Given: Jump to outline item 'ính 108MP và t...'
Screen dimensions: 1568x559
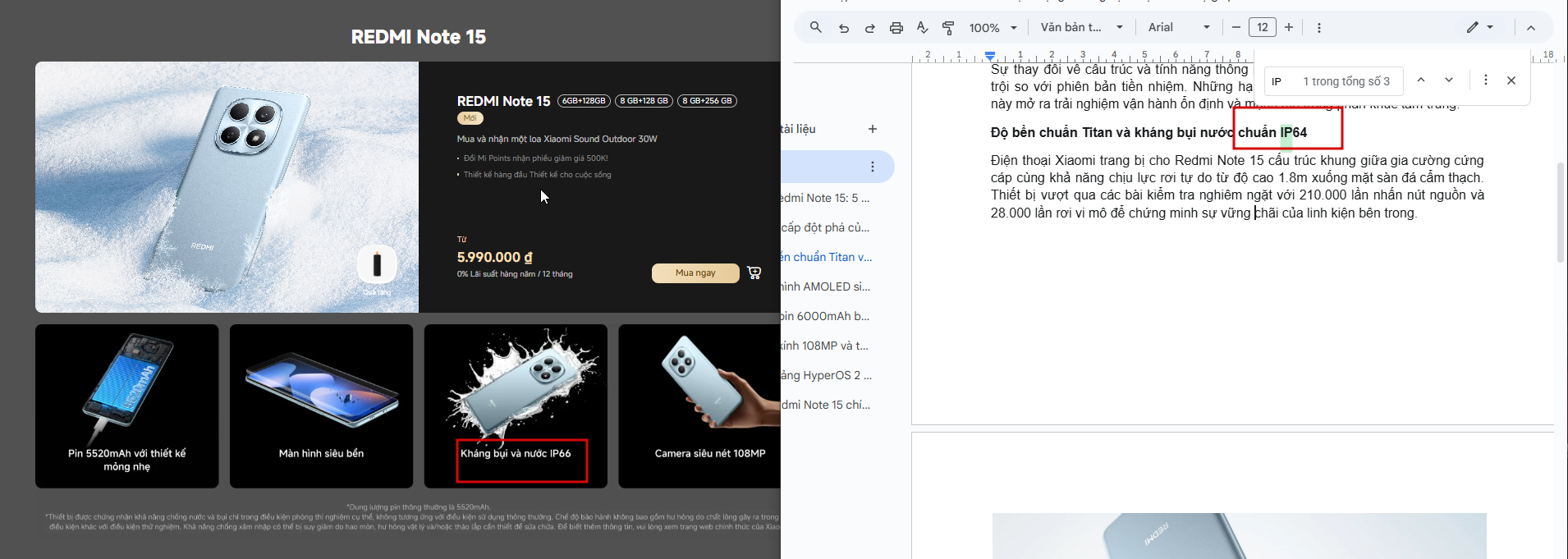Looking at the screenshot, I should pyautogui.click(x=825, y=346).
